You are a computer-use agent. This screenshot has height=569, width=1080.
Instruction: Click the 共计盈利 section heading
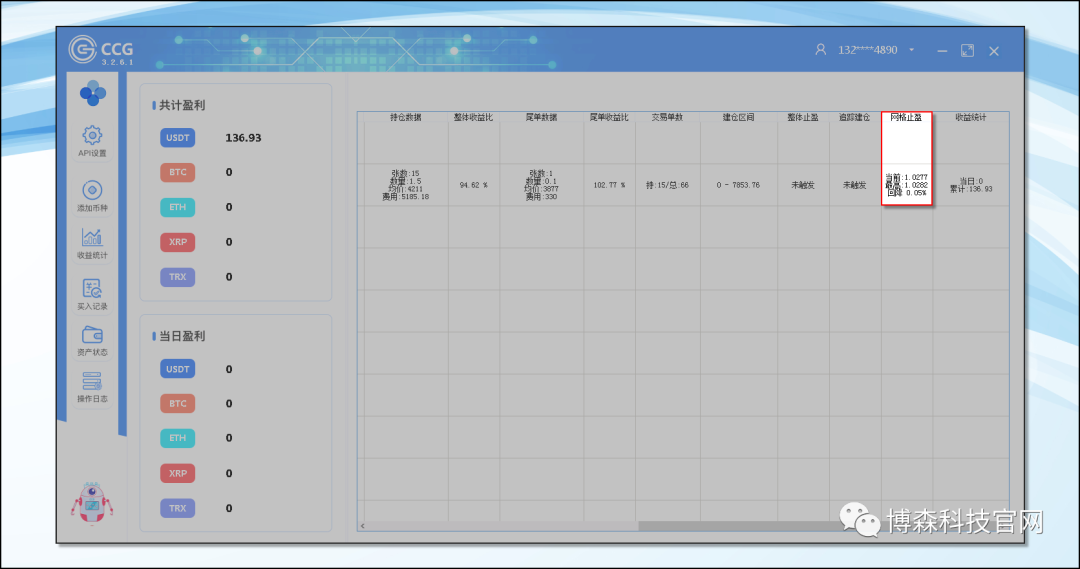pos(182,105)
